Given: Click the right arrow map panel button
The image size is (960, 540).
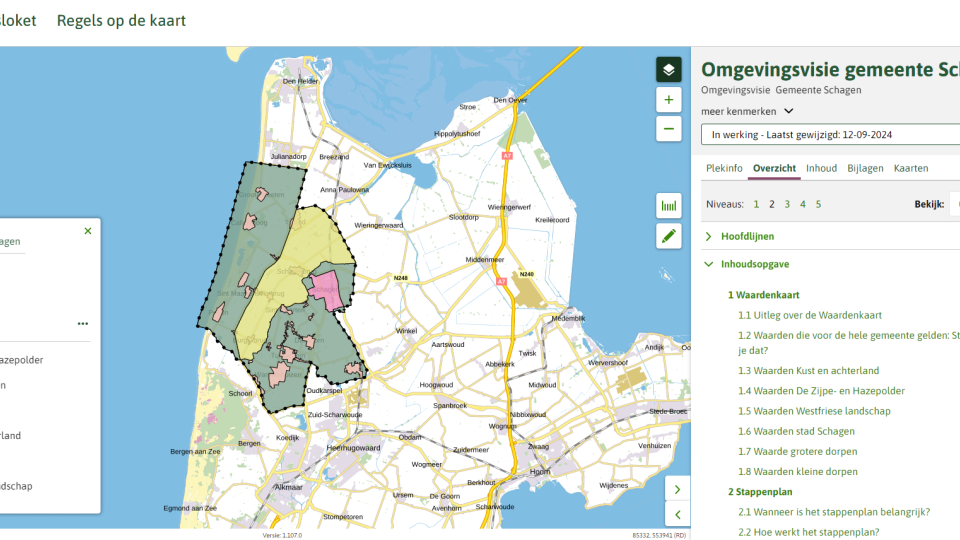Looking at the screenshot, I should [677, 489].
